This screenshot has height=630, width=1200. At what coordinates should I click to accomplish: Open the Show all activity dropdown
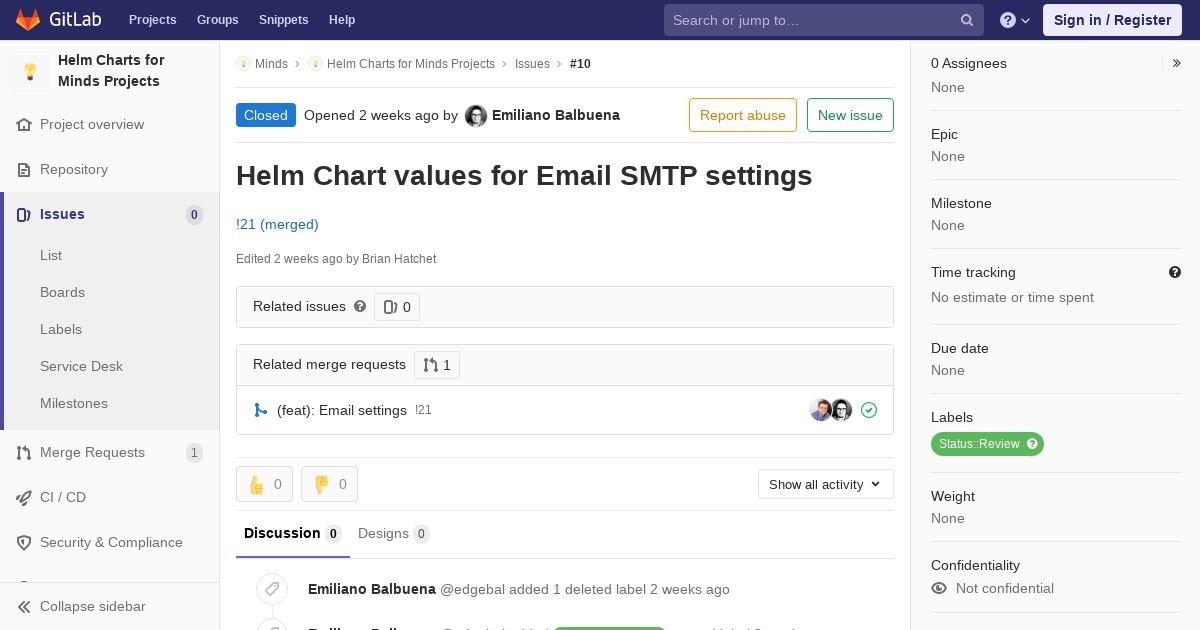coord(826,484)
